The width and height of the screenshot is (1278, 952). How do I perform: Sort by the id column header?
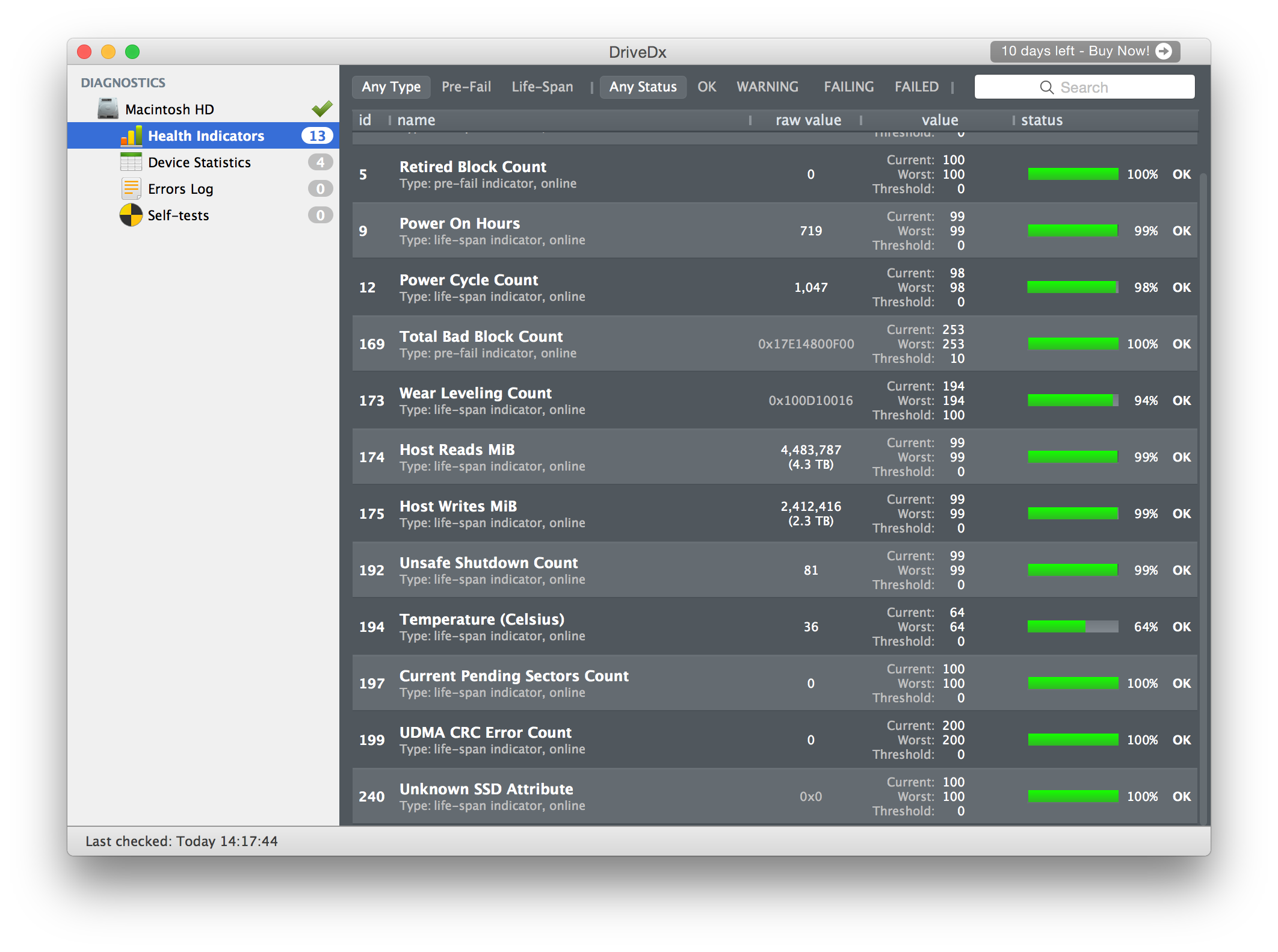tap(365, 120)
